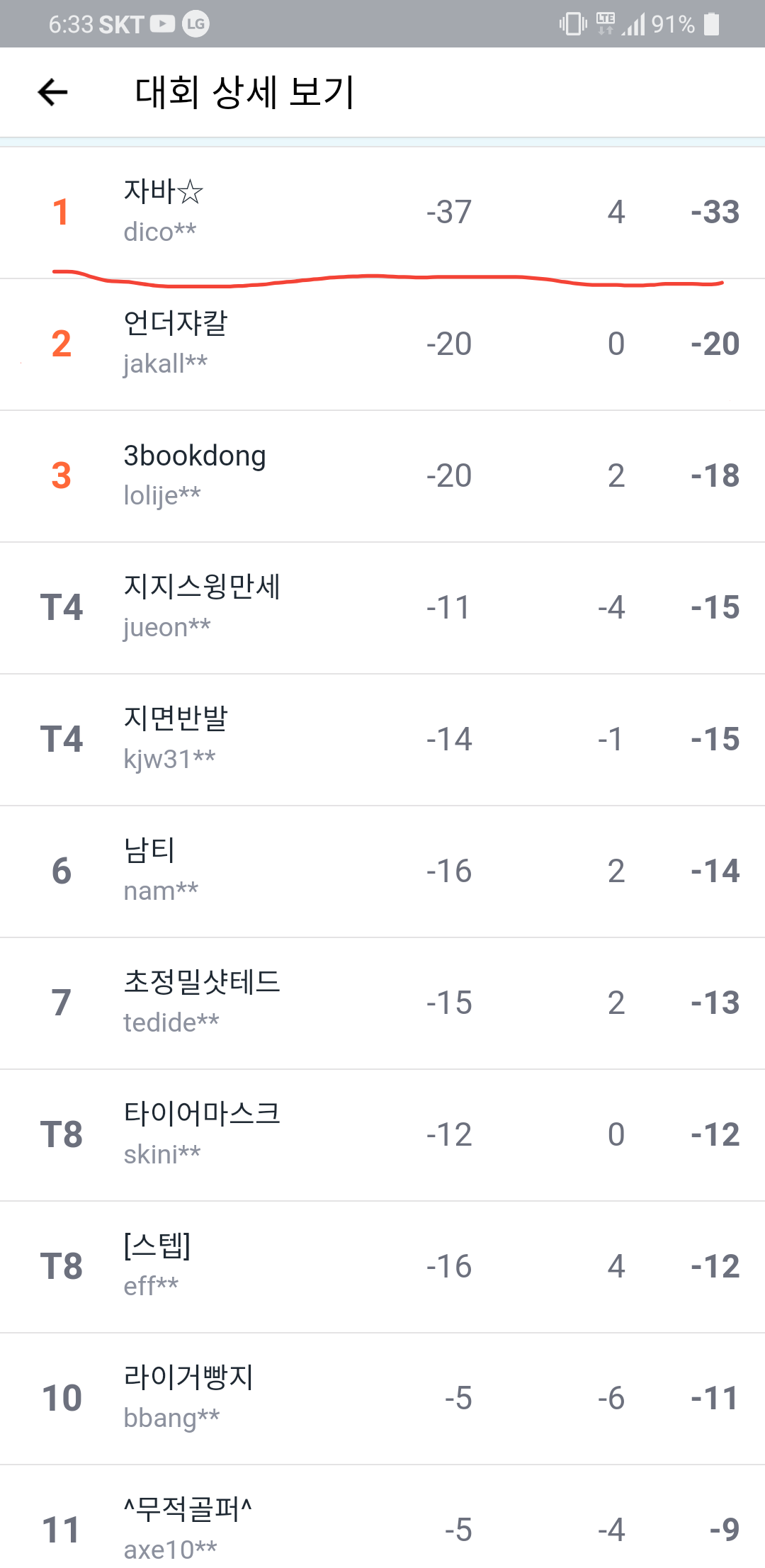The image size is (765, 1568).
Task: Tap the battery icon in status bar
Action: [x=712, y=24]
